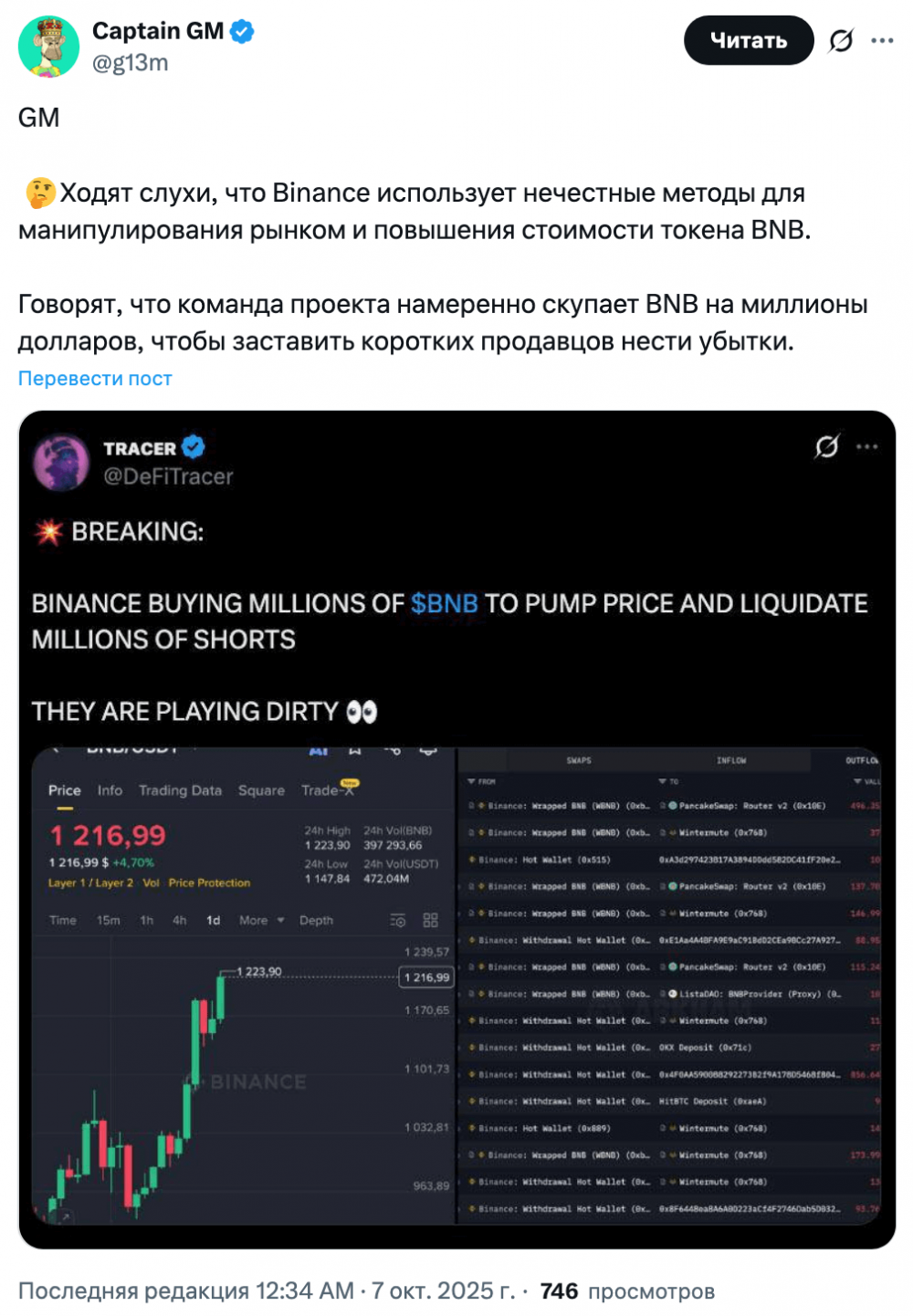Click the @g13m username handle
This screenshot has width=913, height=1316.
pyautogui.click(x=131, y=62)
